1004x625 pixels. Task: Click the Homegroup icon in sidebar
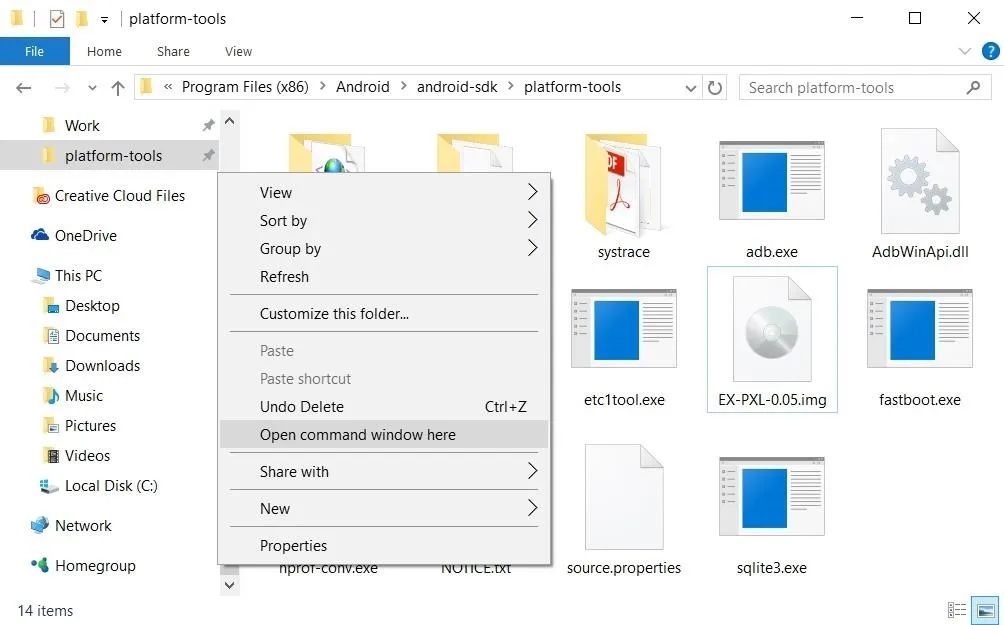[x=40, y=565]
